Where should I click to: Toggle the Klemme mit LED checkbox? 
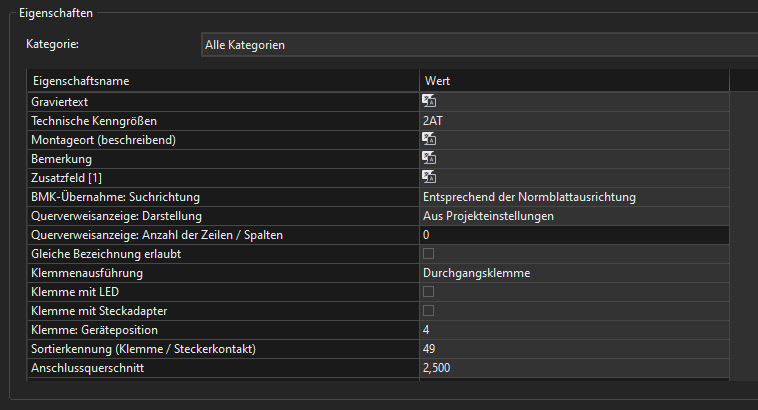tap(428, 292)
